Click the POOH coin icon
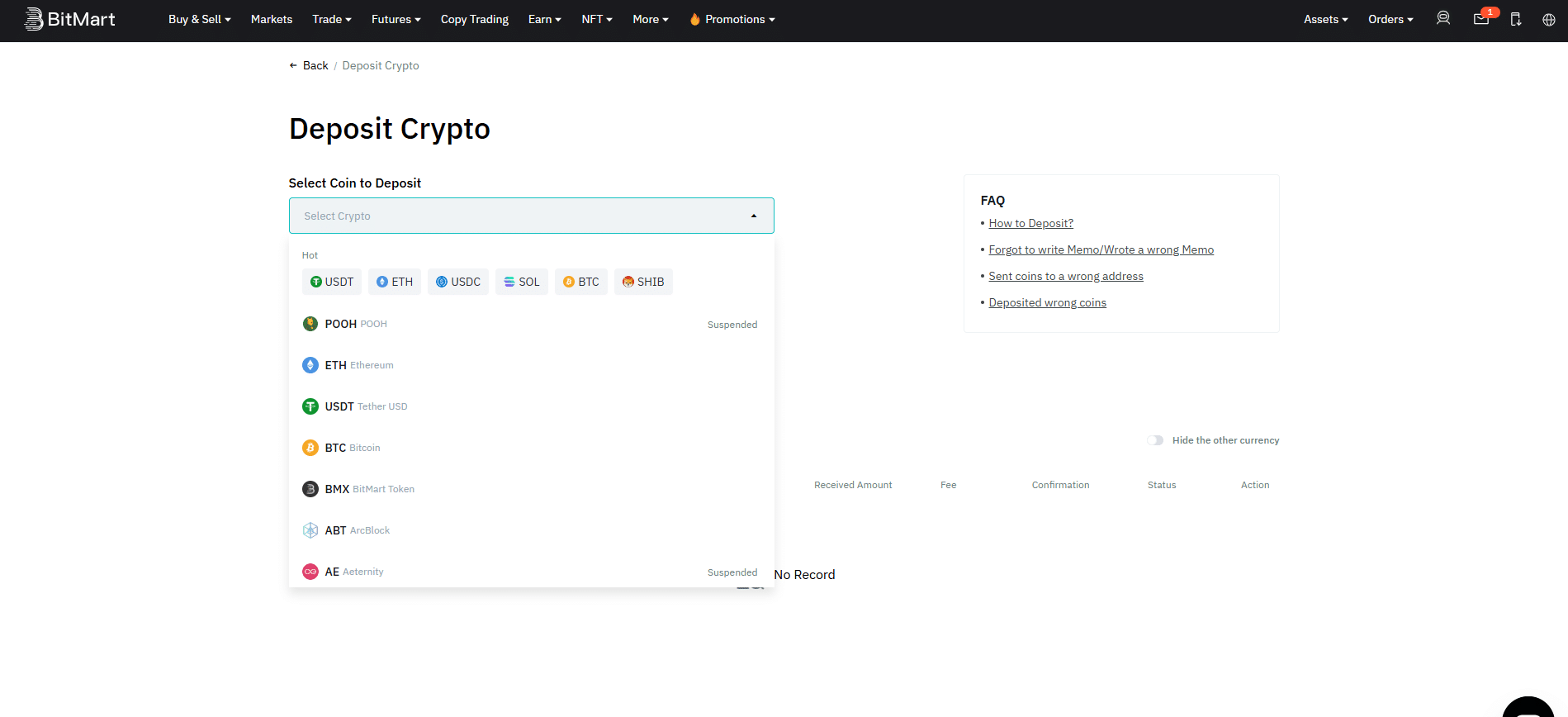 (310, 324)
